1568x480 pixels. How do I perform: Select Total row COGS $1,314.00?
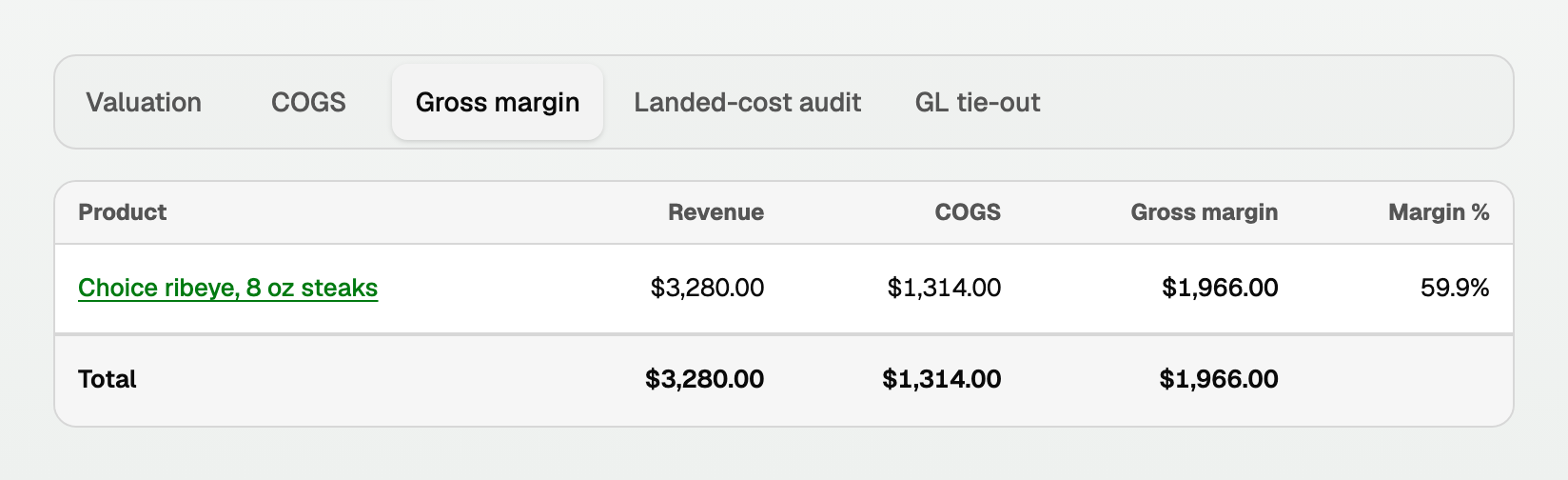pyautogui.click(x=942, y=379)
